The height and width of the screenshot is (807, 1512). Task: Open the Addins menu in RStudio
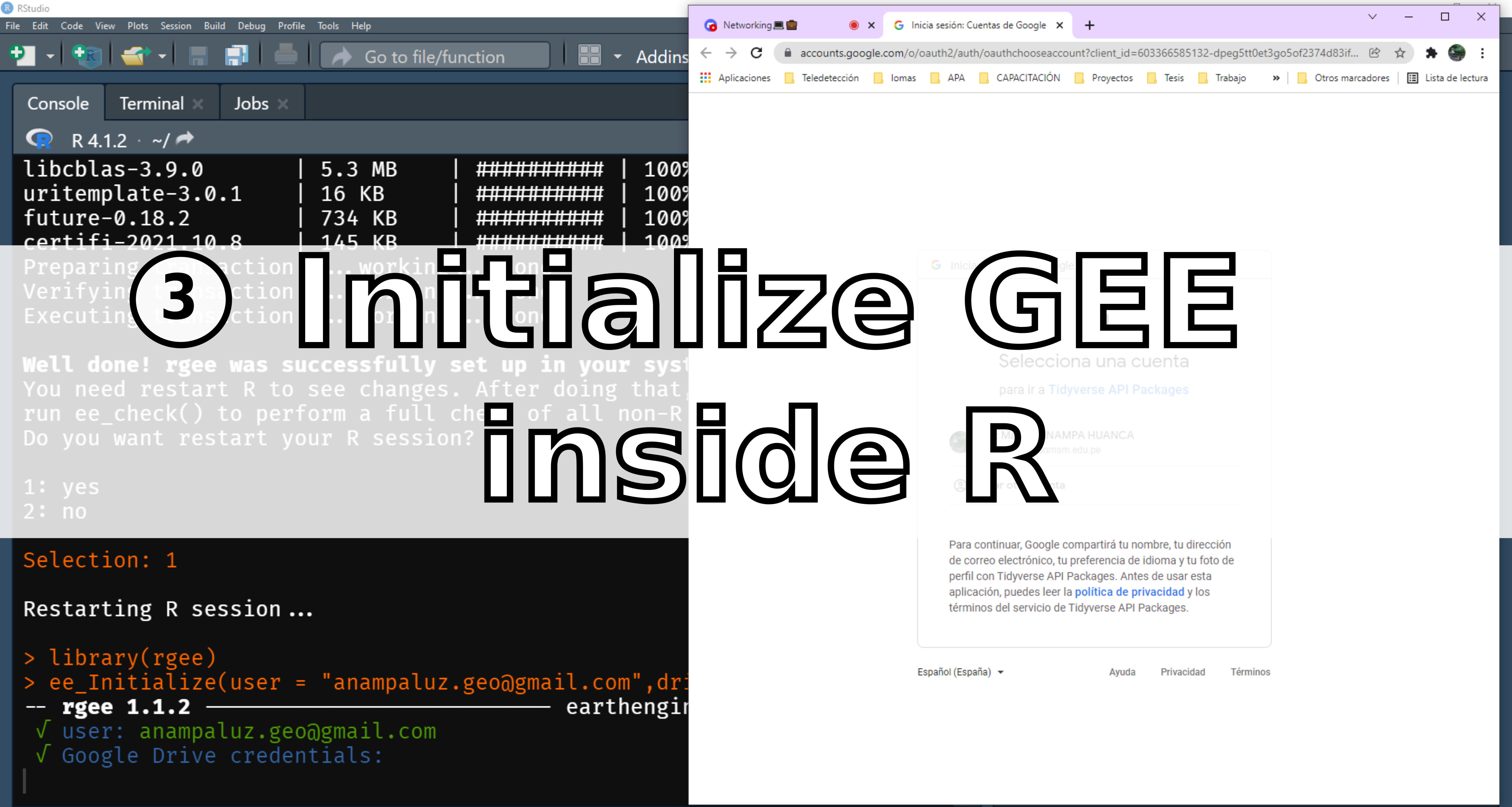661,56
